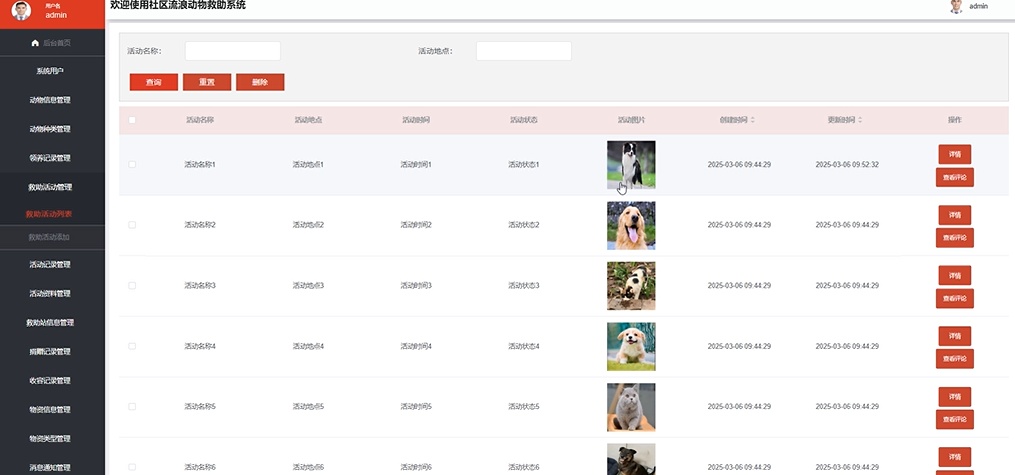1015x475 pixels.
Task: Click 查看评论 for 活动名称1 row
Action: (954, 177)
